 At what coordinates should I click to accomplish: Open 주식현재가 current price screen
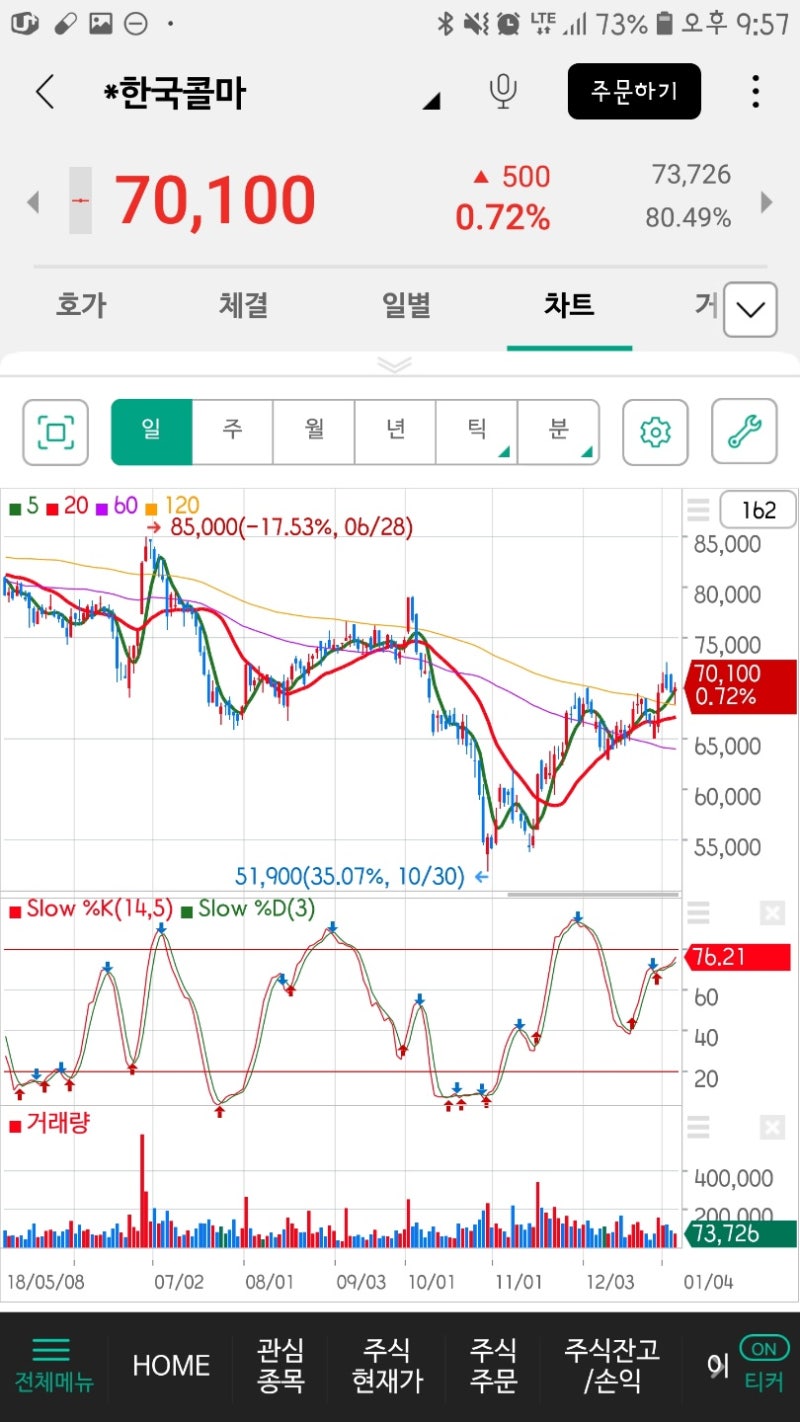click(387, 1366)
